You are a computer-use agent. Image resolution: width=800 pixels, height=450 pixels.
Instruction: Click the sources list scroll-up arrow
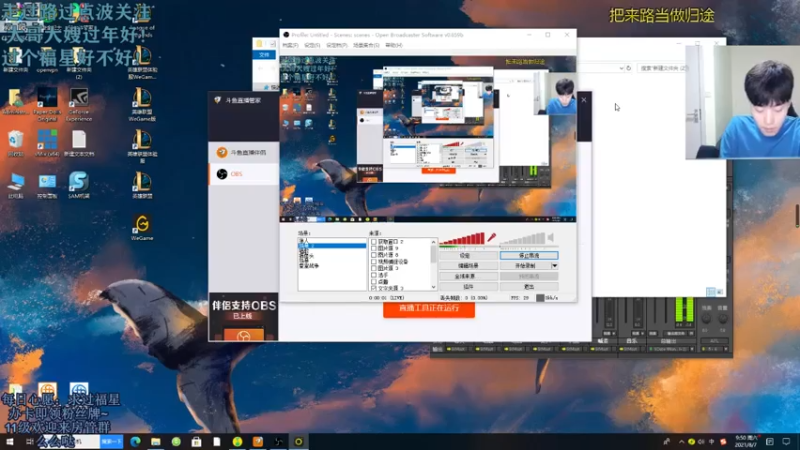(x=434, y=242)
